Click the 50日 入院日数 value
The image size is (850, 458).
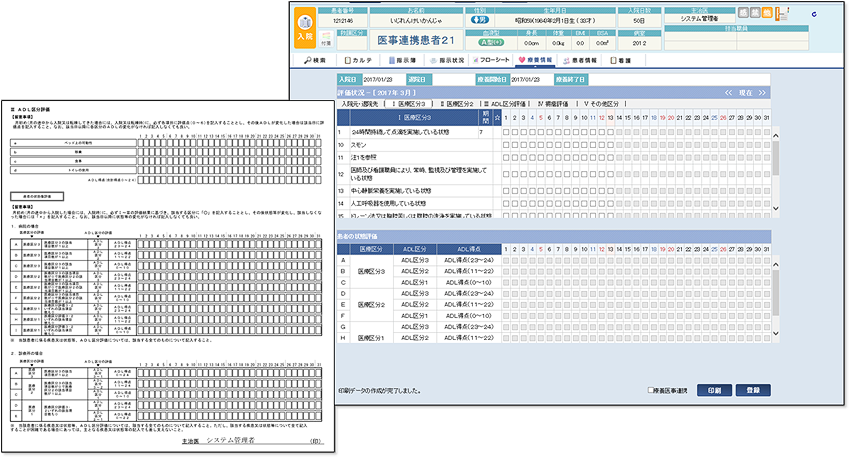639,21
